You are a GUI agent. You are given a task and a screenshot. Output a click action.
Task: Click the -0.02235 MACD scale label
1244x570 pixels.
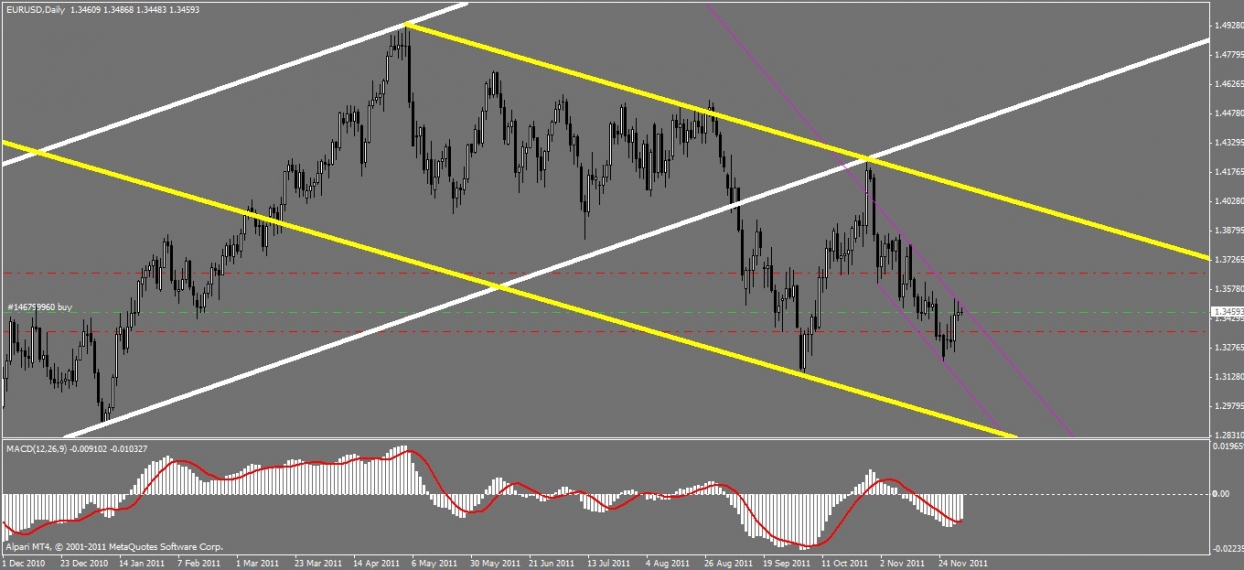1225,548
